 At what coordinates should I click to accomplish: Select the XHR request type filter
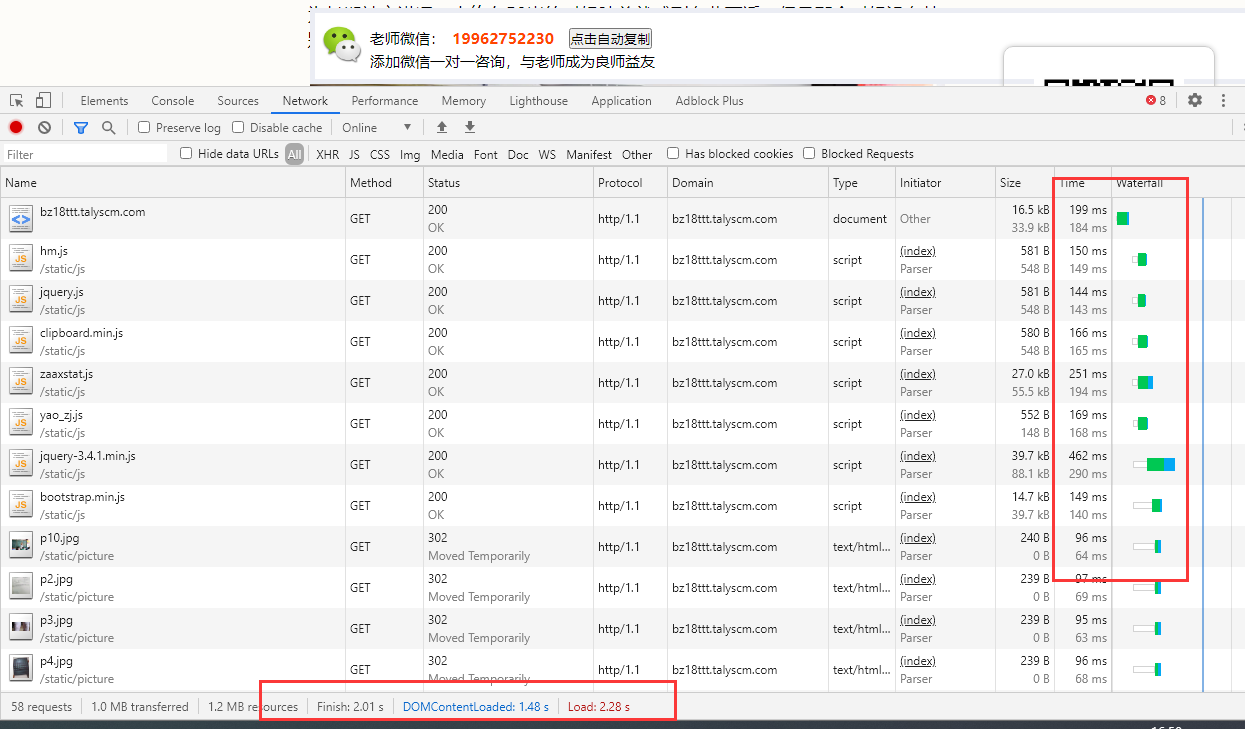point(327,155)
